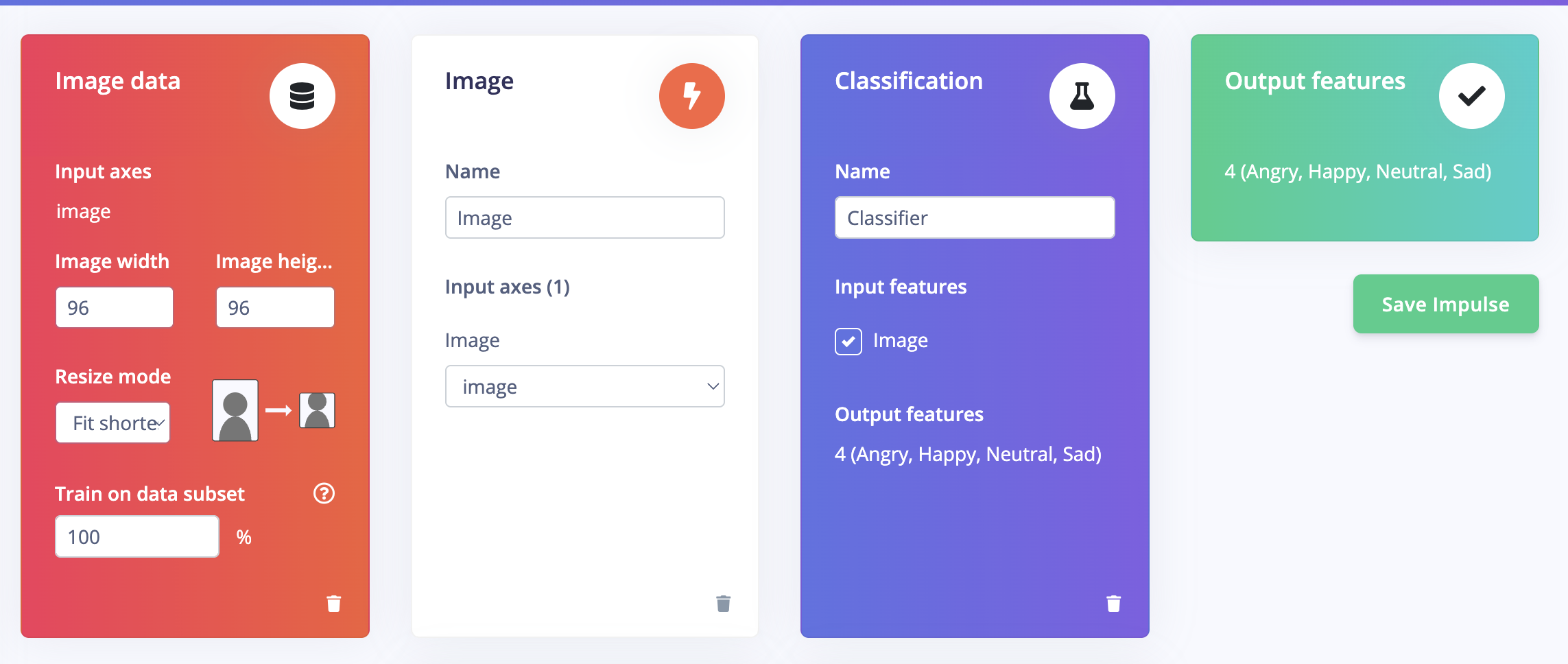This screenshot has width=1568, height=664.
Task: Click the '%' unit next to subset field
Action: click(243, 537)
